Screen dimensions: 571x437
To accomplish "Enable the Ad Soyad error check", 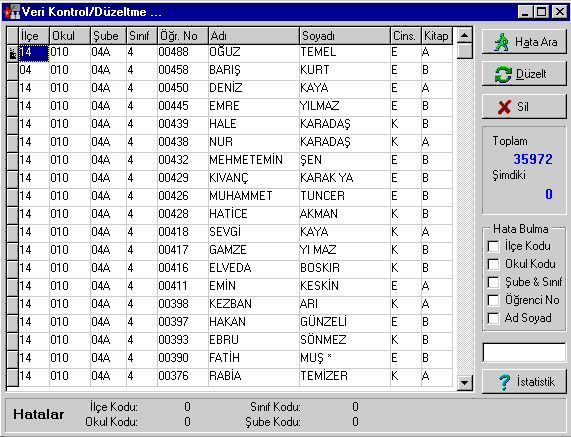I will click(493, 318).
